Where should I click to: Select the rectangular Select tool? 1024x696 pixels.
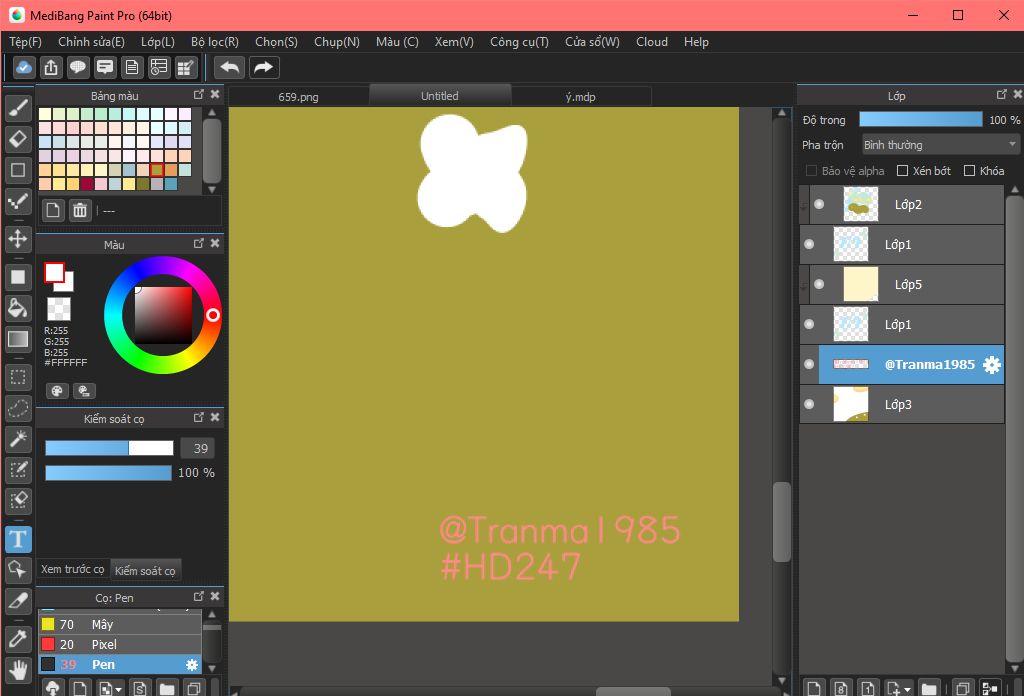(x=18, y=377)
